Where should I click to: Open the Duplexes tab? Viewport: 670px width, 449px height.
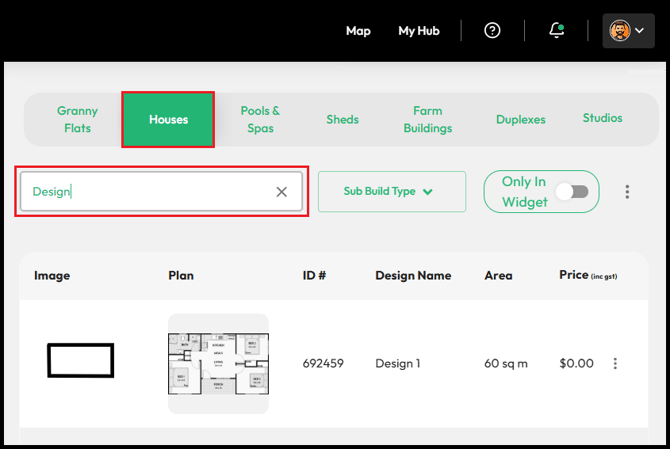[x=520, y=120]
